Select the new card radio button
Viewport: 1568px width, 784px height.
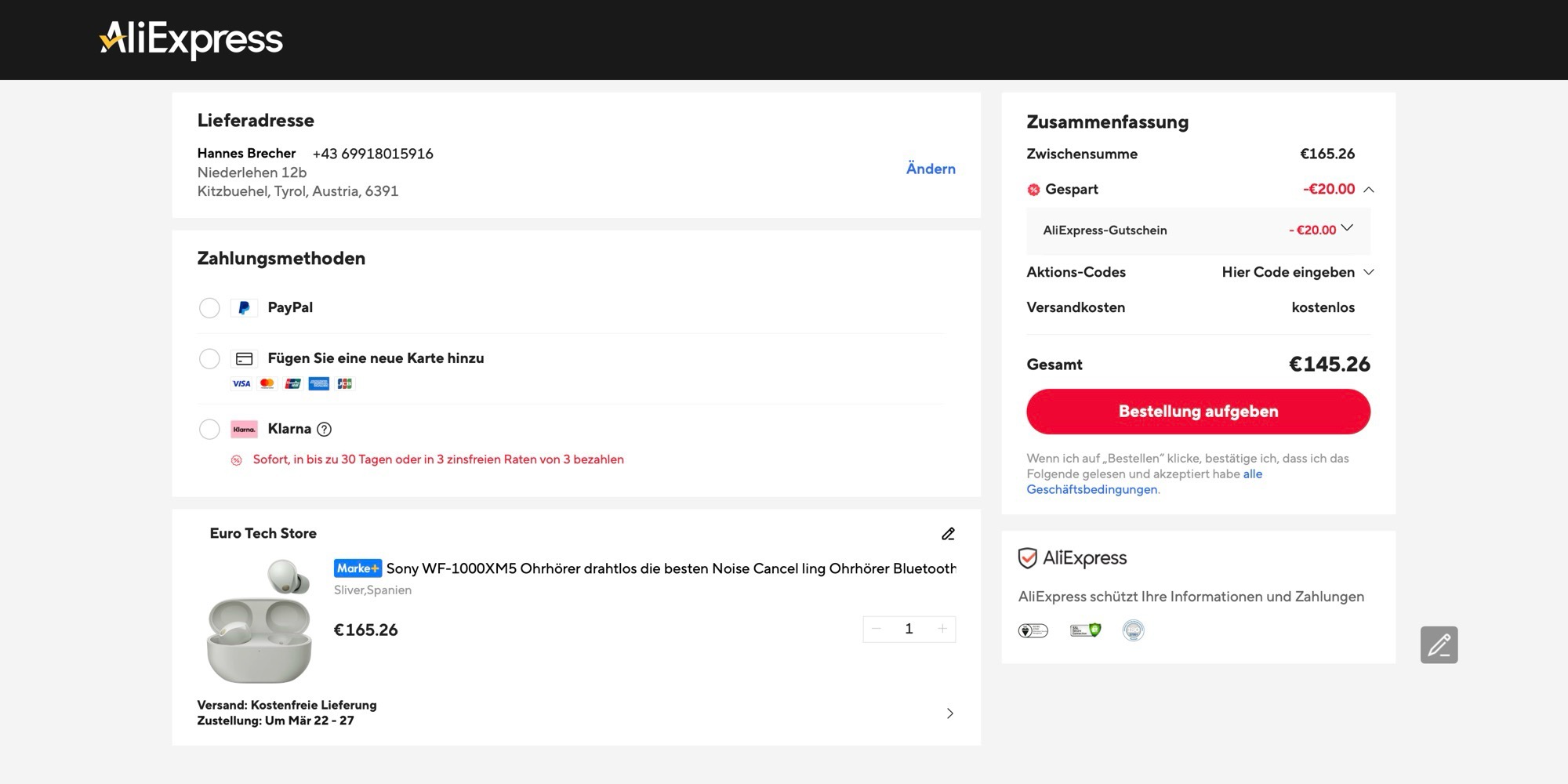coord(209,359)
